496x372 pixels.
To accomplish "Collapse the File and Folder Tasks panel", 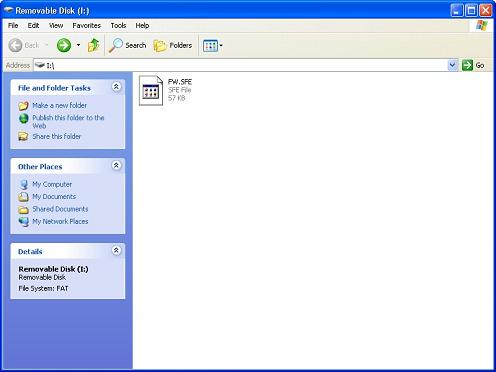I will pos(116,87).
